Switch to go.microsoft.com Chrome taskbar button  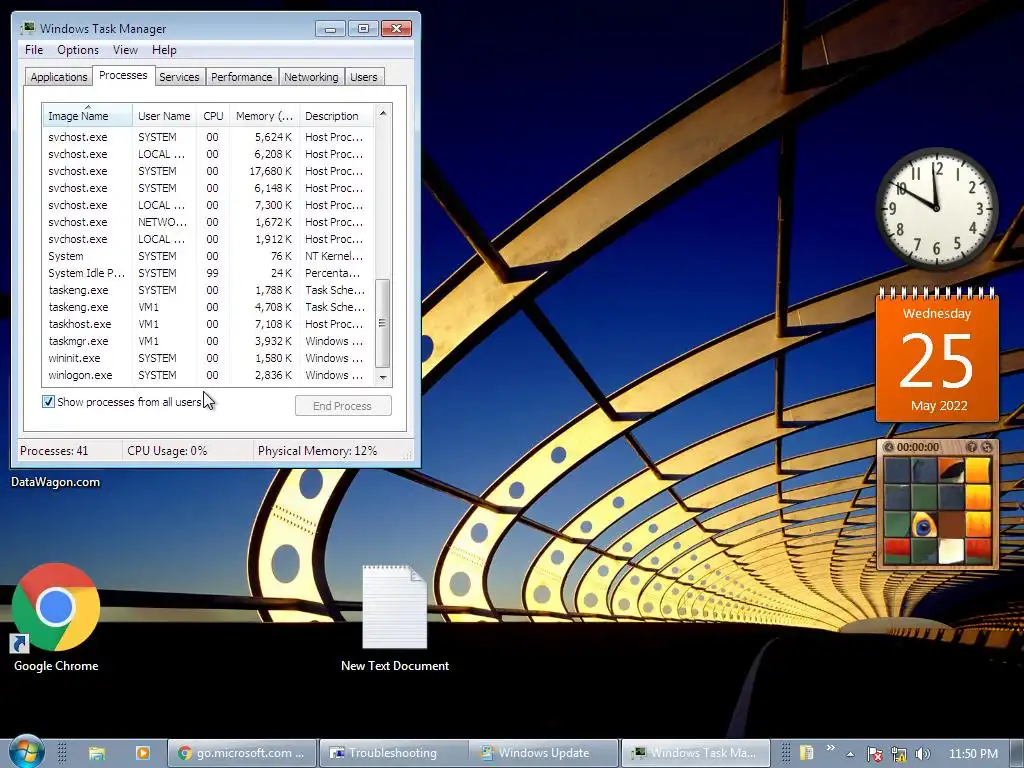click(x=242, y=753)
